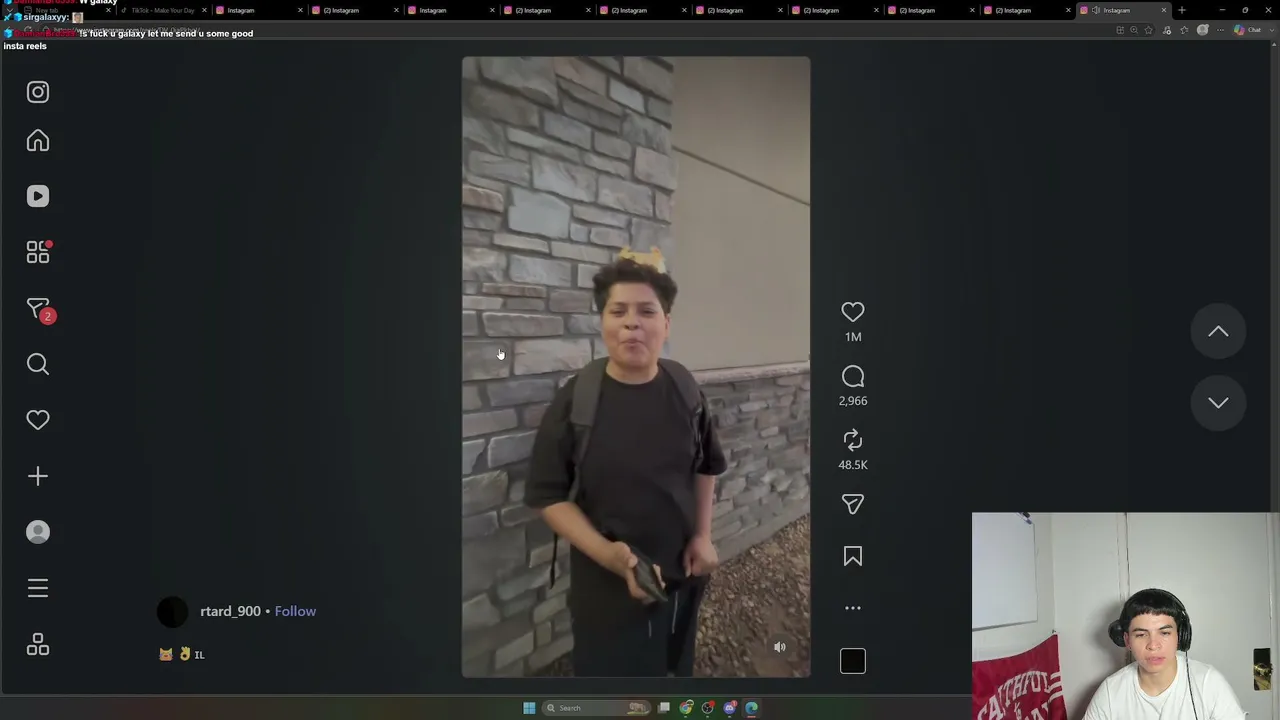
Task: Click the 2,966 comments count
Action: point(853,401)
